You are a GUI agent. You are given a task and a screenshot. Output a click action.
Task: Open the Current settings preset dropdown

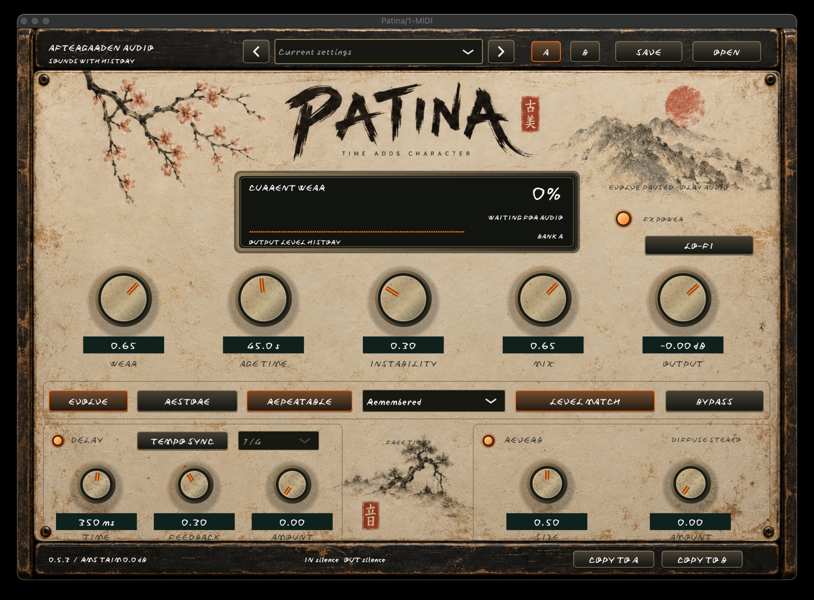pyautogui.click(x=378, y=52)
